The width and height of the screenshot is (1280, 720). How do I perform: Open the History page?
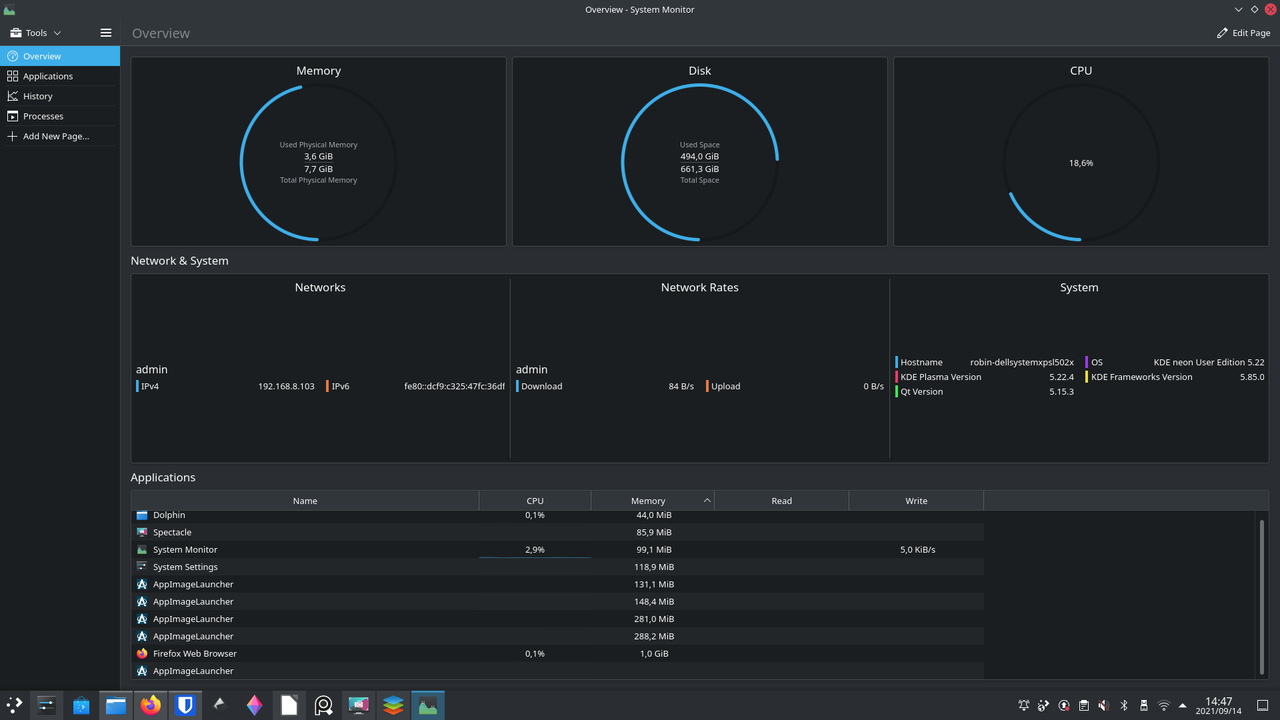coord(60,96)
